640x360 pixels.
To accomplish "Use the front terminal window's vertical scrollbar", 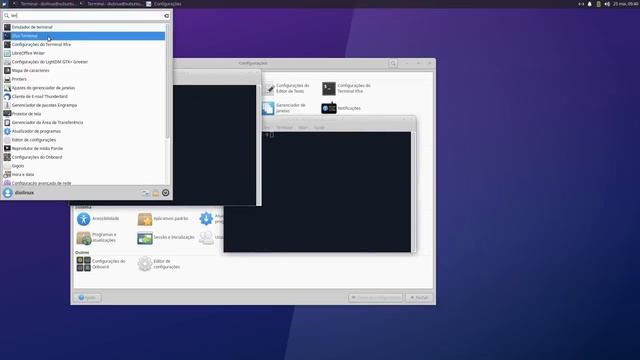I will tap(413, 192).
